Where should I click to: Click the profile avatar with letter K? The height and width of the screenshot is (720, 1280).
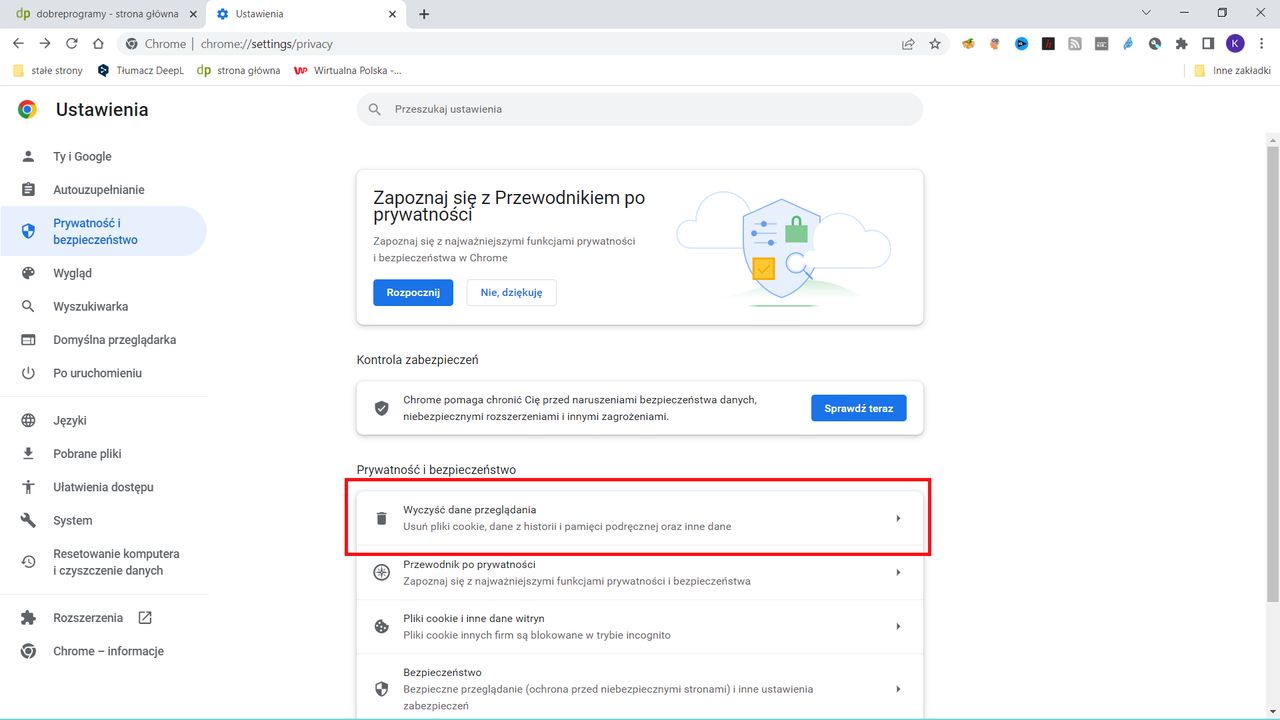tap(1235, 43)
